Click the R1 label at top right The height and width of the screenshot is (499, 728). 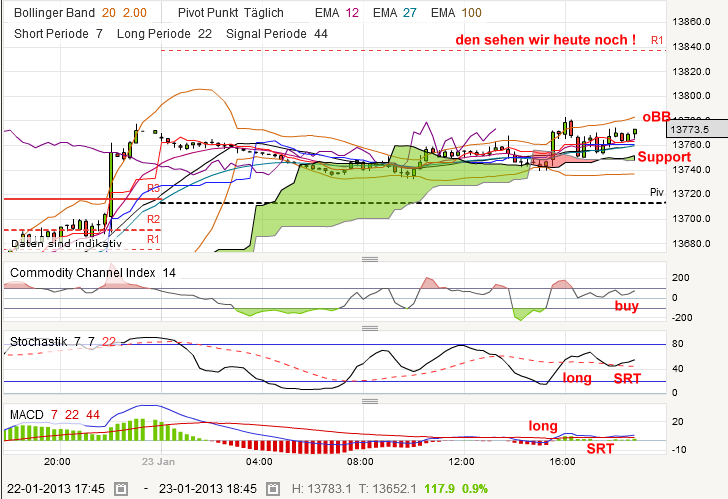(x=657, y=40)
